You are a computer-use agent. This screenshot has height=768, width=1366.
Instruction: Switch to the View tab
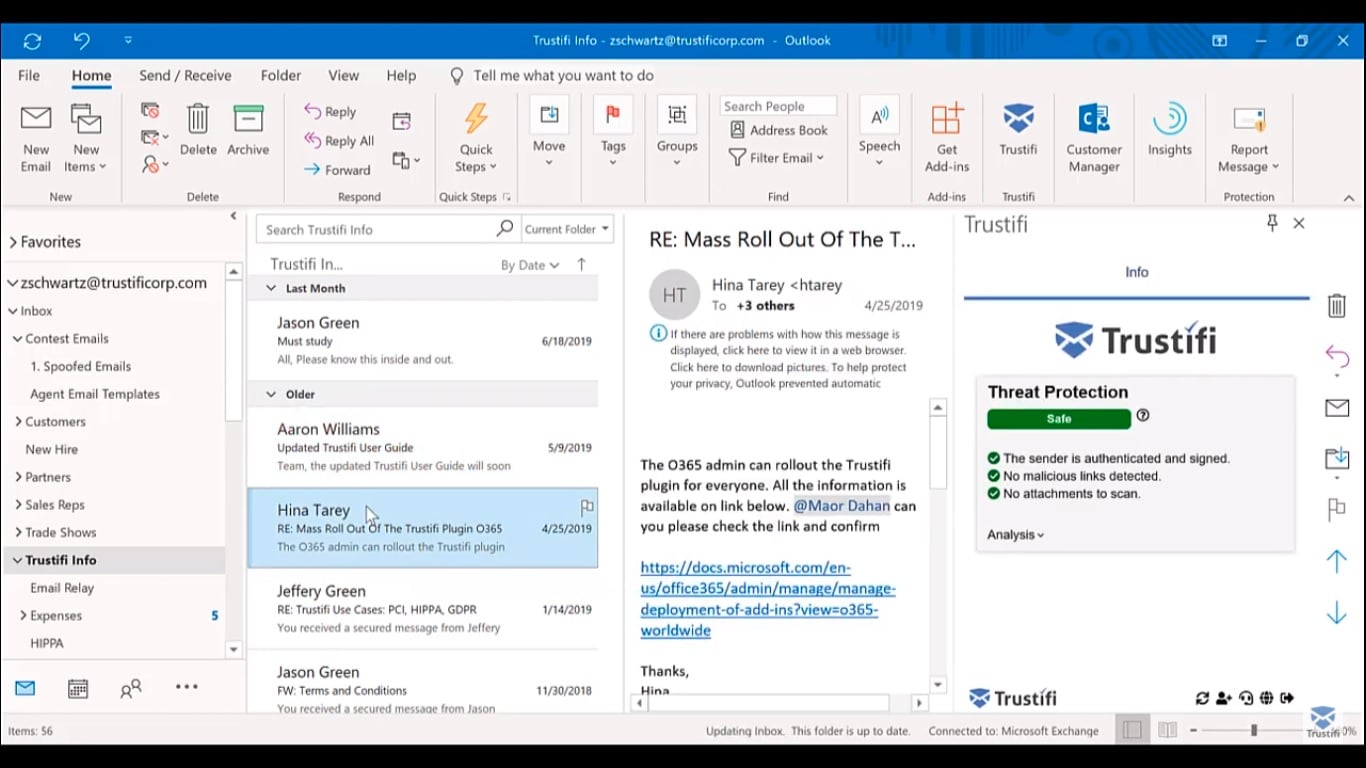click(x=343, y=76)
